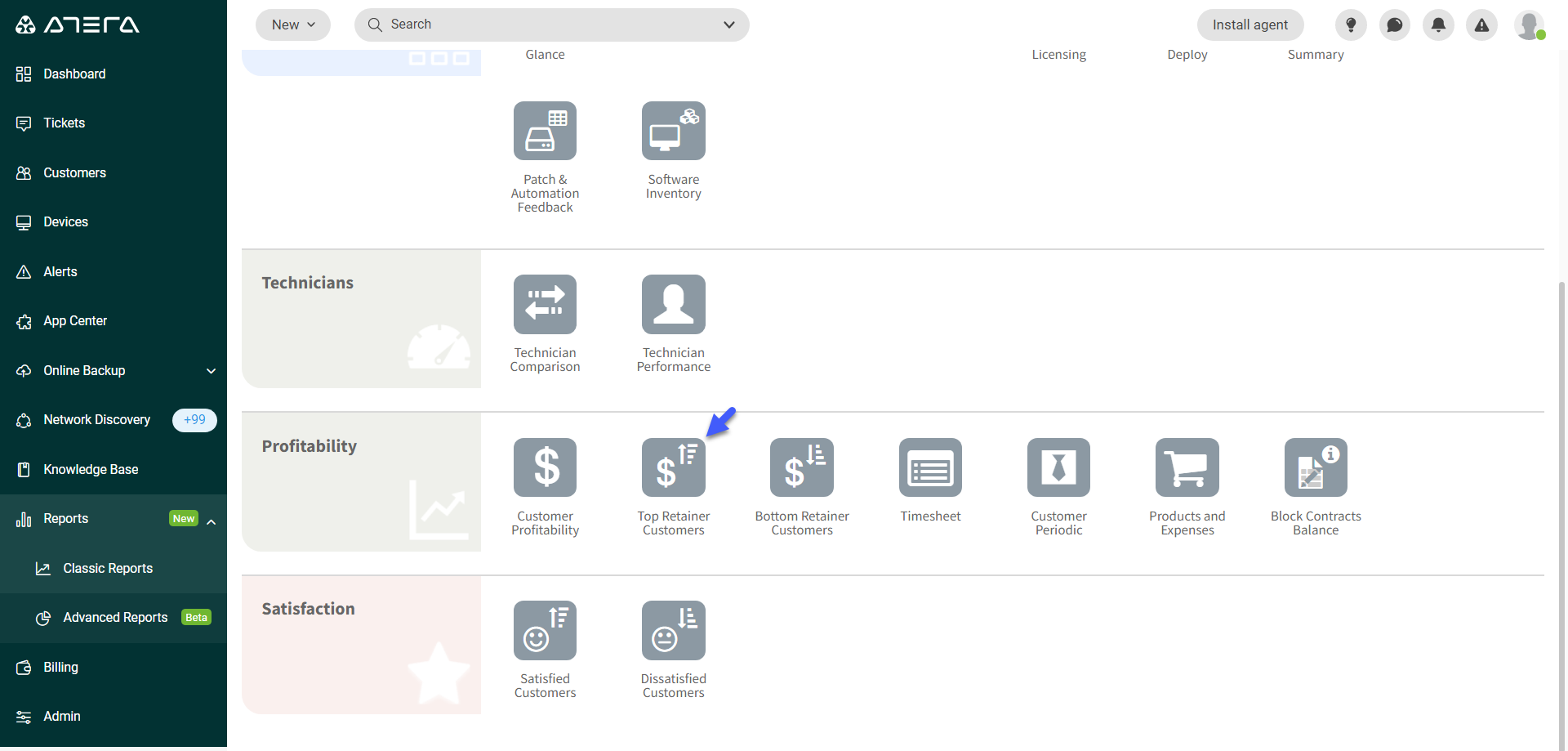
Task: Open Dissatisfied Customers report icon
Action: pyautogui.click(x=673, y=630)
